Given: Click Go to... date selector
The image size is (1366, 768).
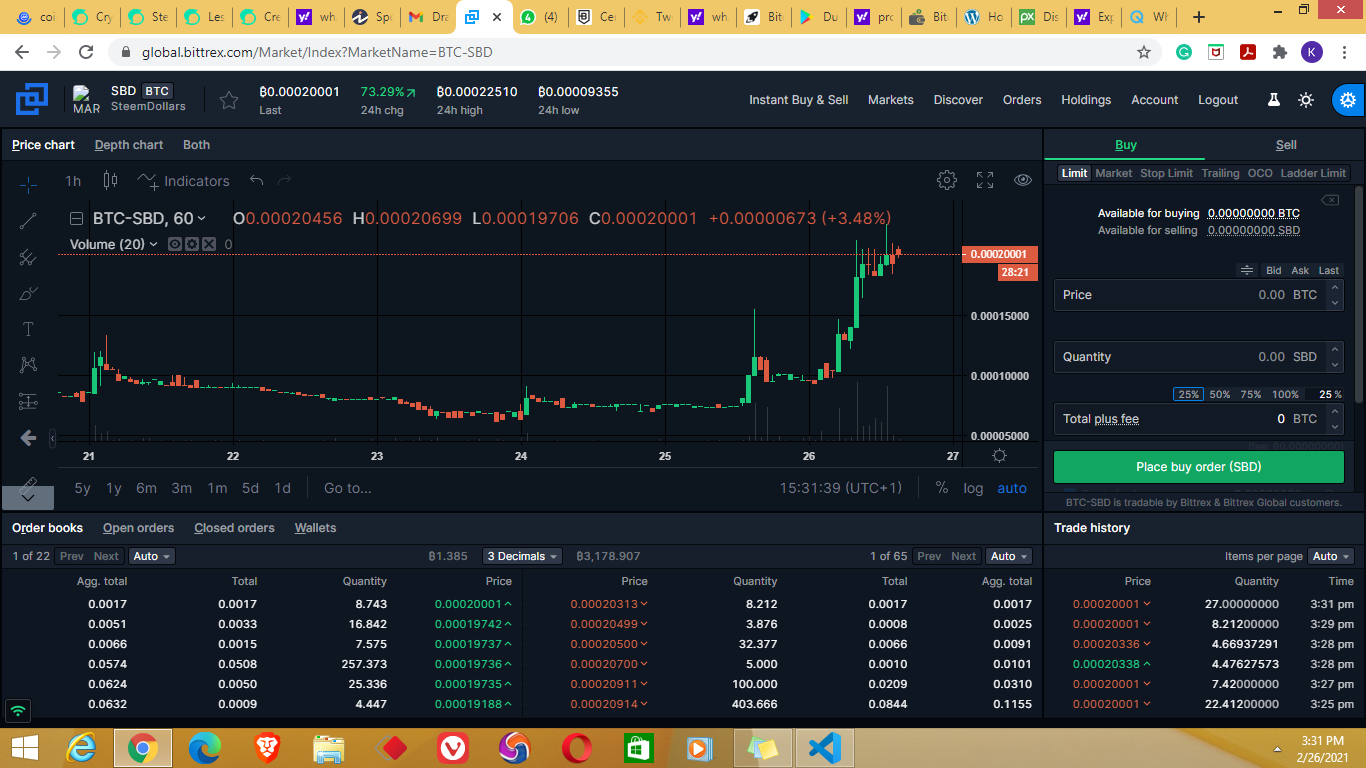Looking at the screenshot, I should (347, 488).
